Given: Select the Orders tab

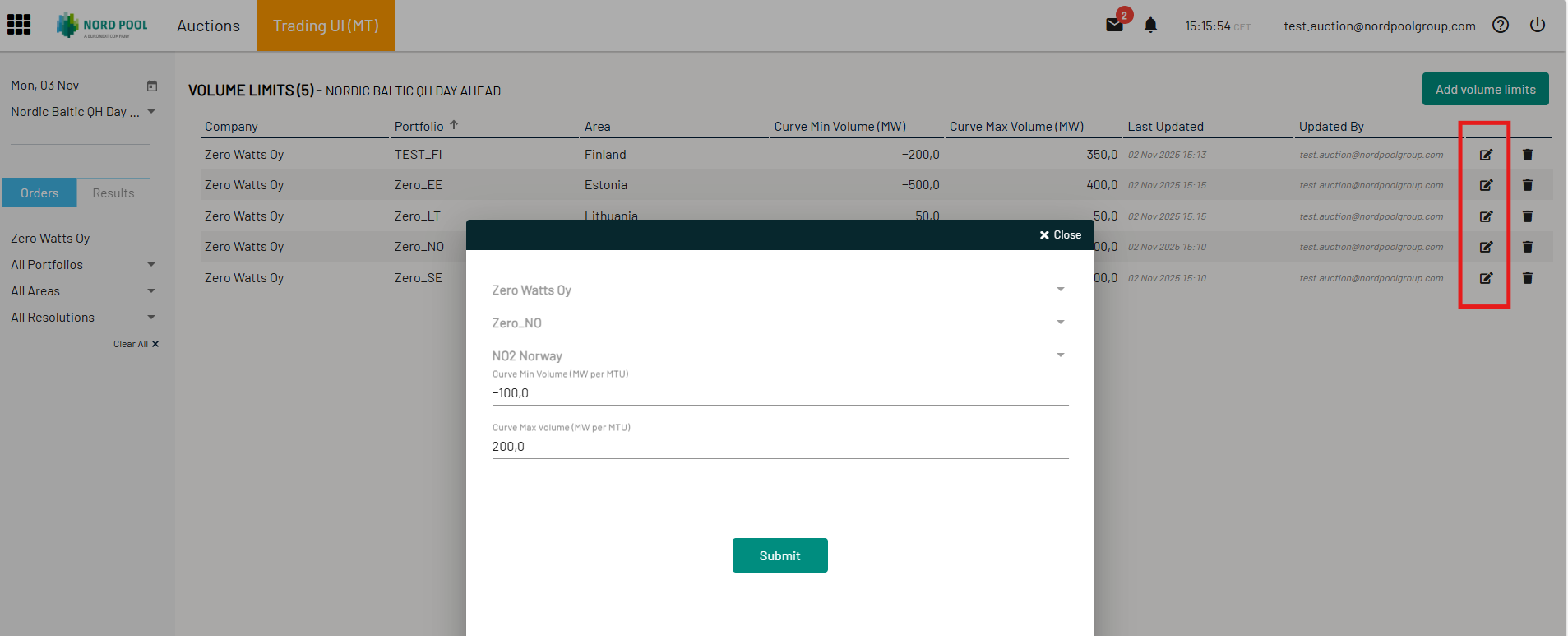Looking at the screenshot, I should [x=39, y=193].
